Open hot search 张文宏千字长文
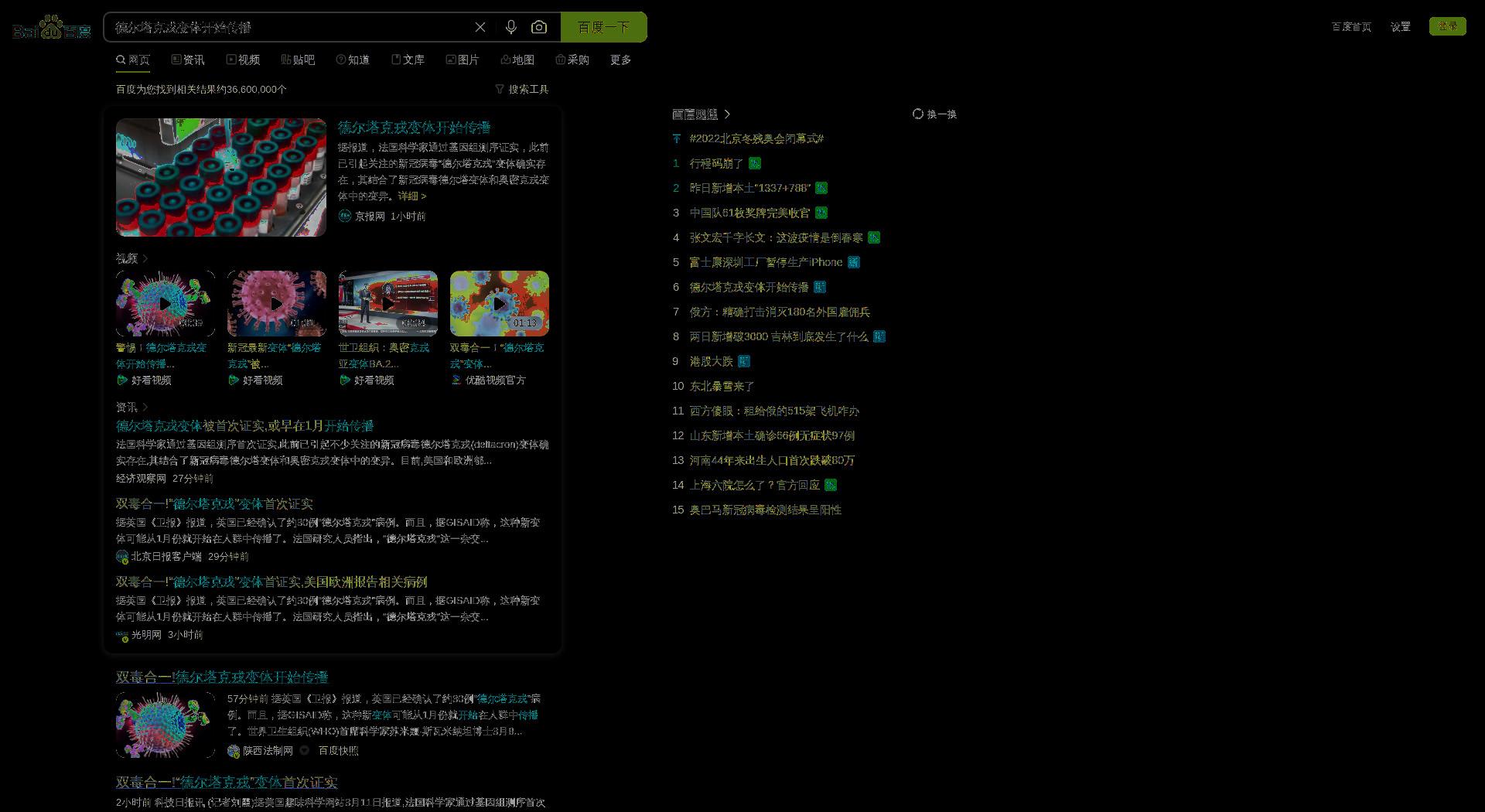This screenshot has height=812, width=1485. [776, 237]
